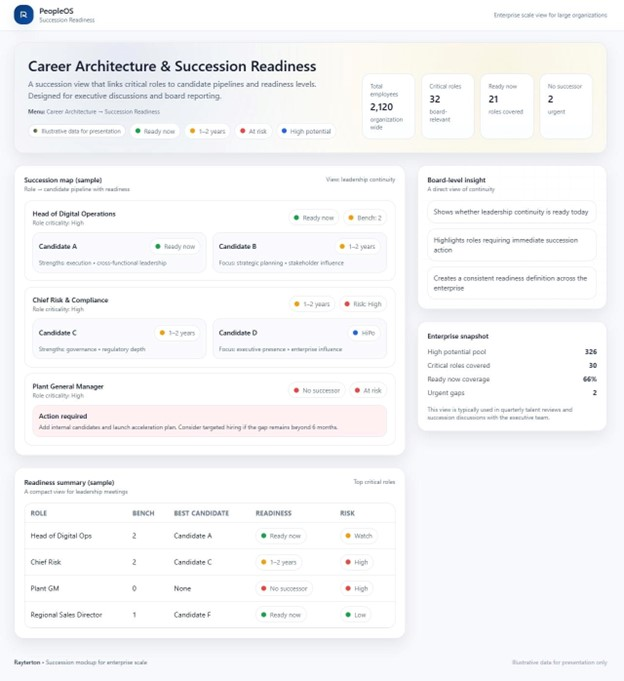Click 'High' risk badge in Plant GM row
The image size is (624, 681).
tap(357, 588)
